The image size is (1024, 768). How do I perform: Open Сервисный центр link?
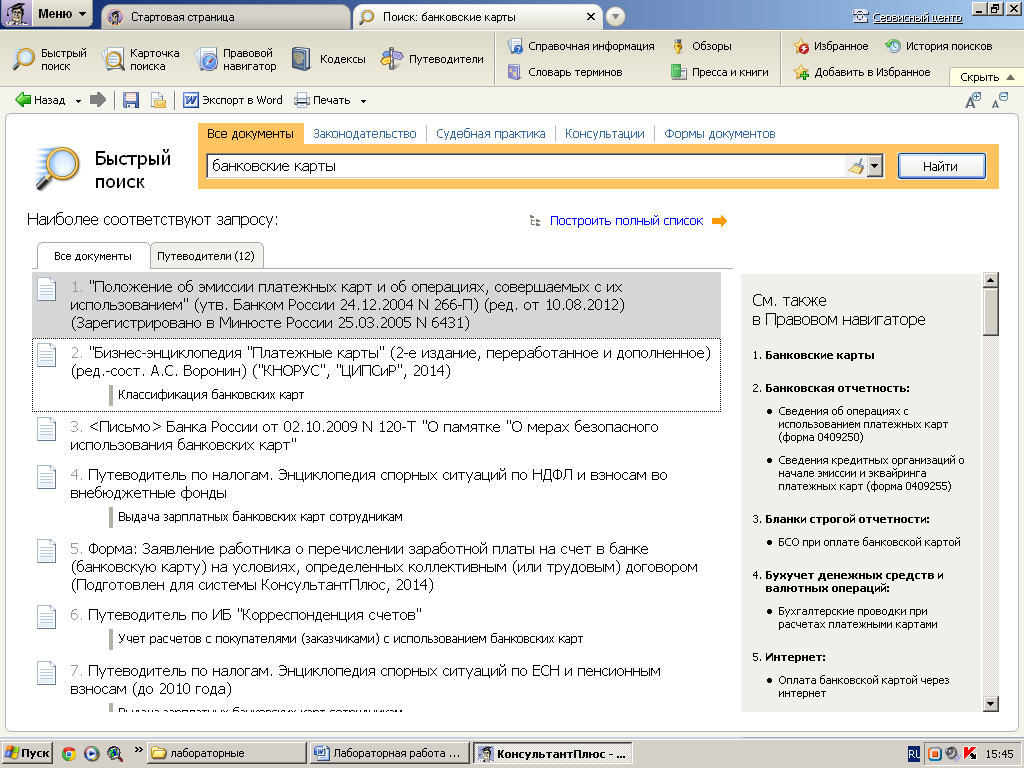917,18
